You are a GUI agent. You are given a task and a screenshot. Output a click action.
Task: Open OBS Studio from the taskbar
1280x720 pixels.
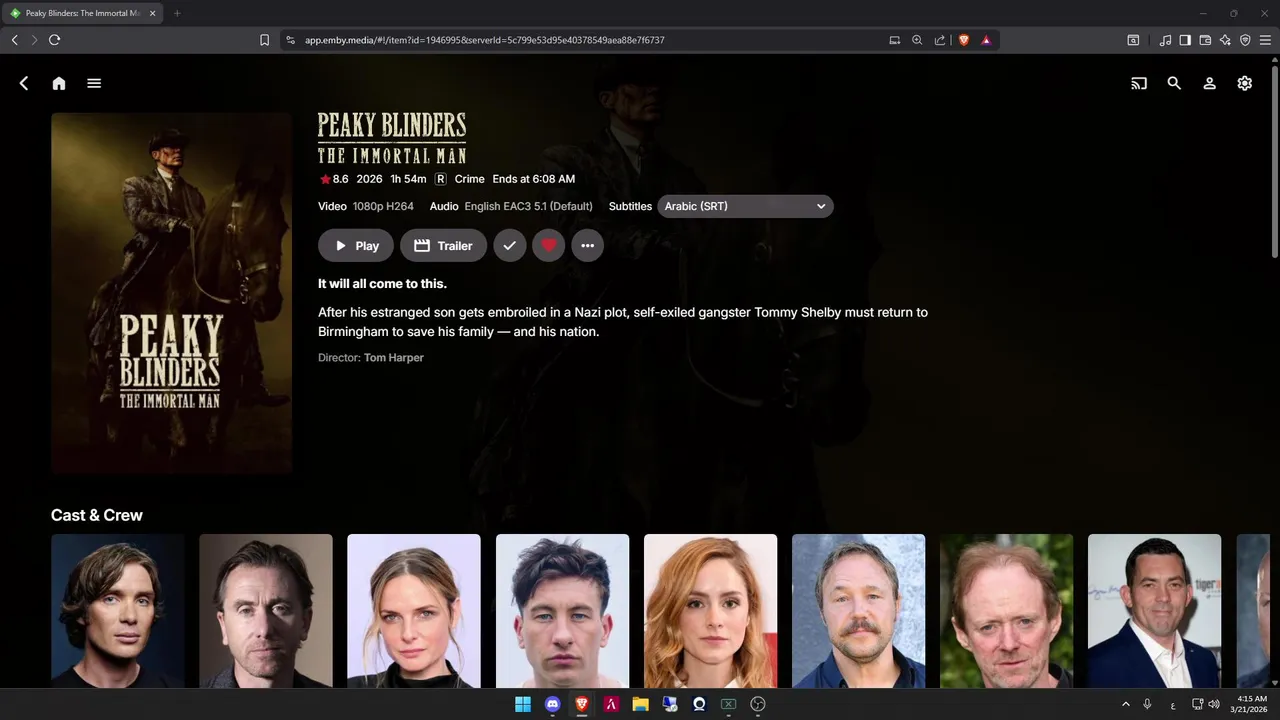click(757, 704)
